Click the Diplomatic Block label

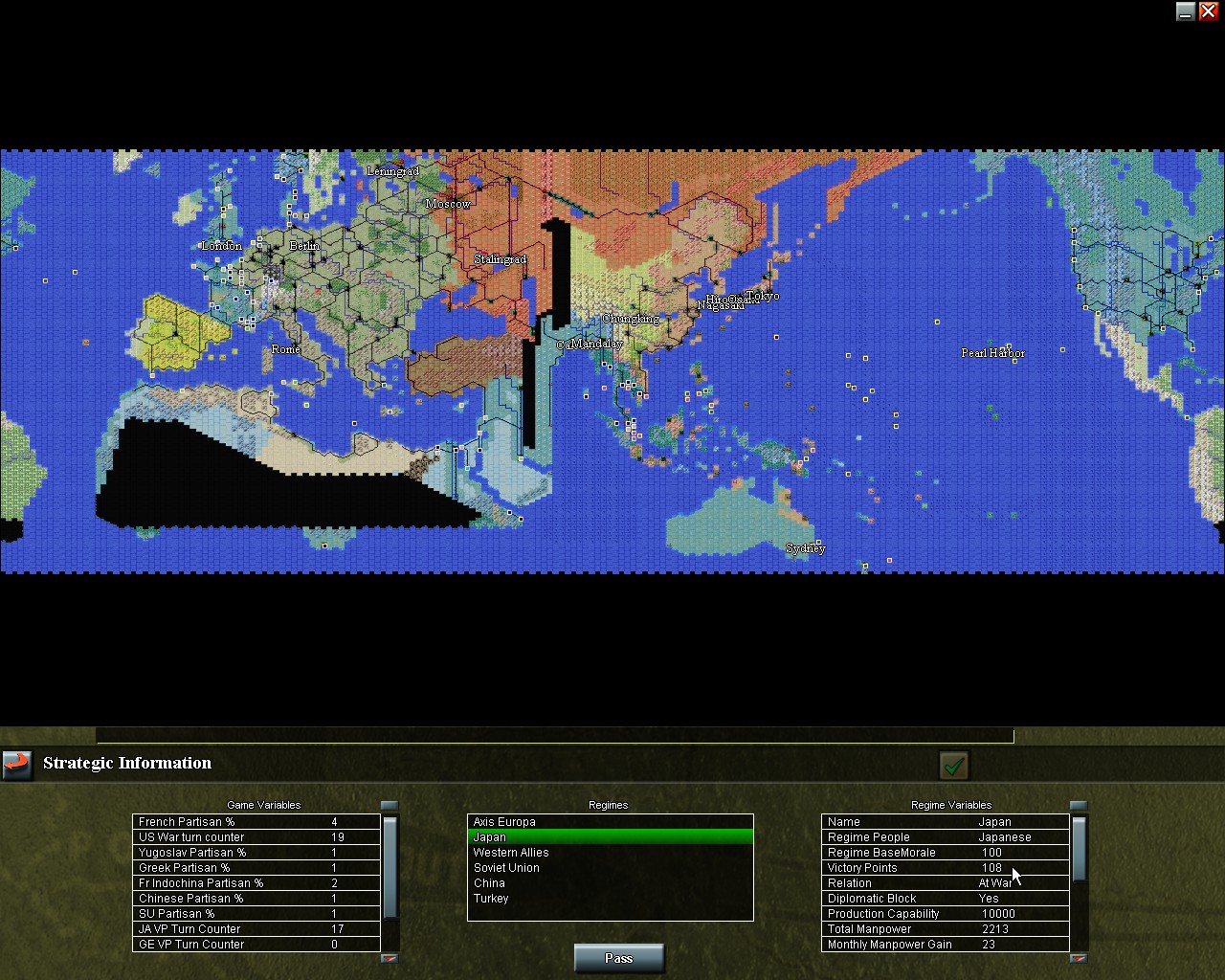(872, 899)
